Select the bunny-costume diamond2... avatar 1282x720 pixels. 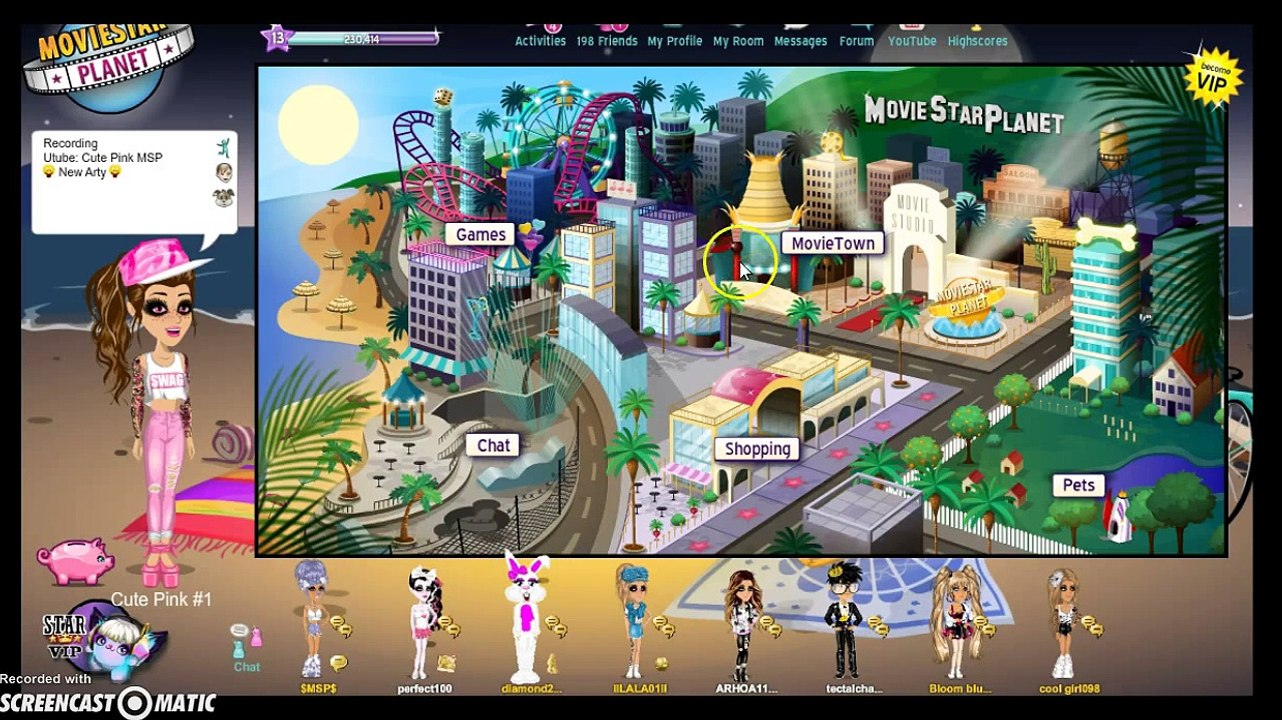coord(524,615)
